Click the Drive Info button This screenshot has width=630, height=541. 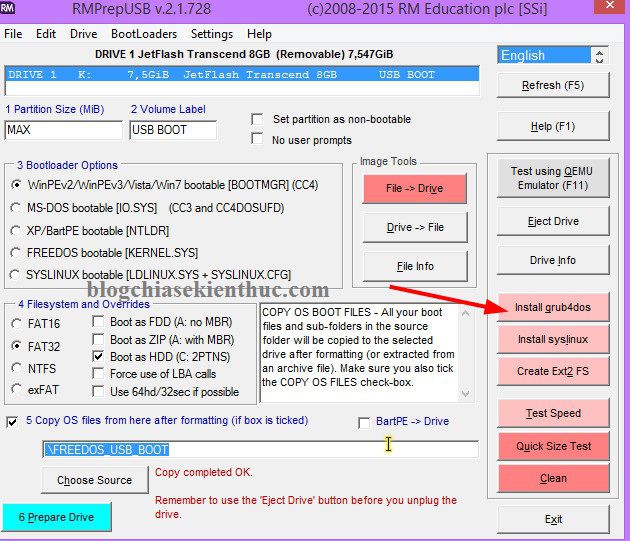553,260
